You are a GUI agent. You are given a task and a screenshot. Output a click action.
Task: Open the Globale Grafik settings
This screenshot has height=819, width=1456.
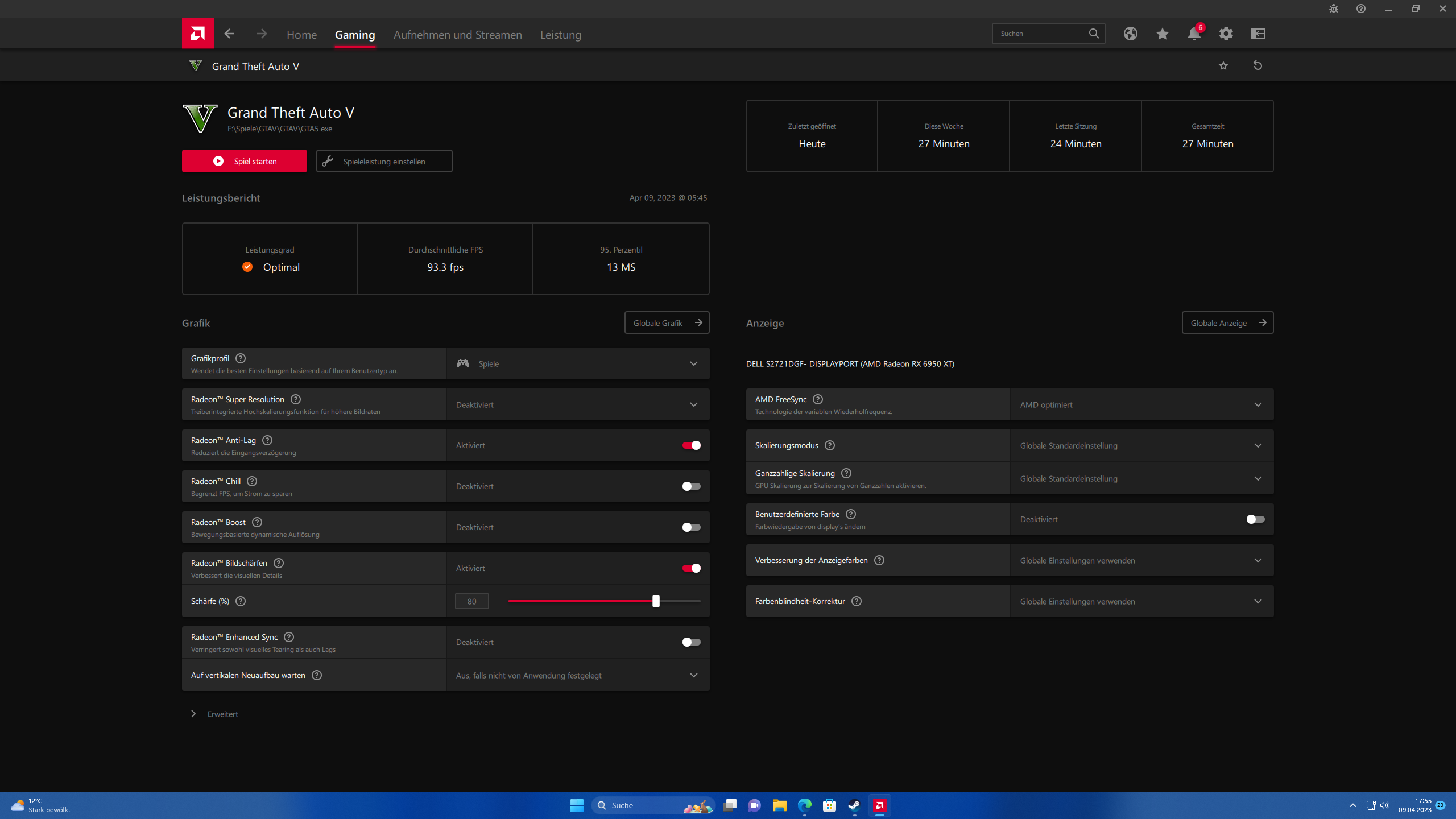(667, 322)
